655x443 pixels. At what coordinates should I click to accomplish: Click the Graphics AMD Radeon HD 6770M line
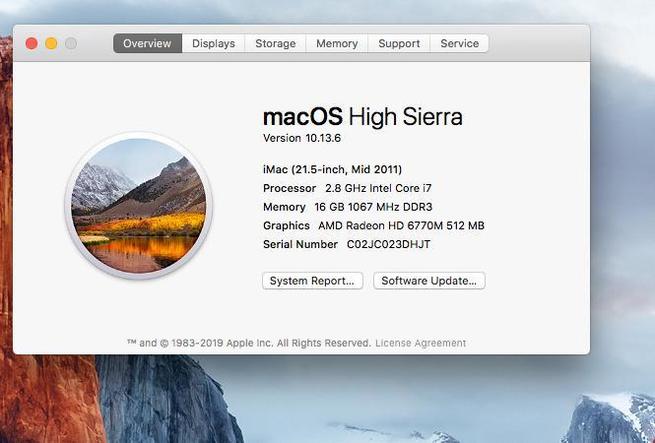373,226
